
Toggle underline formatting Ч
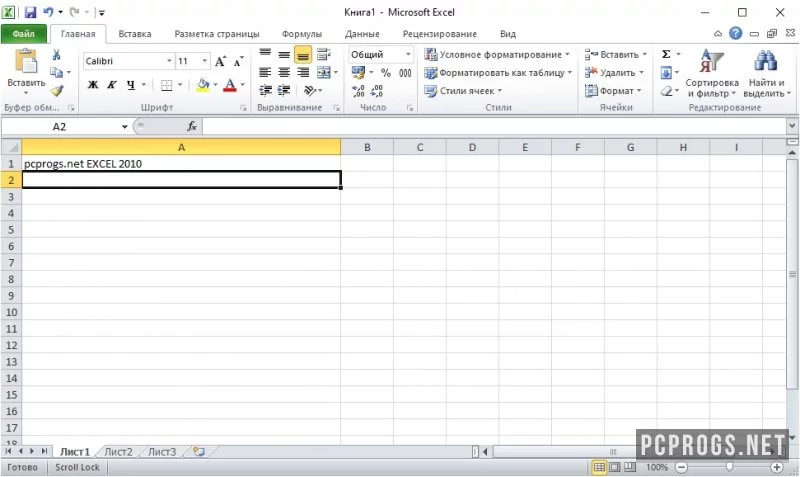point(131,85)
